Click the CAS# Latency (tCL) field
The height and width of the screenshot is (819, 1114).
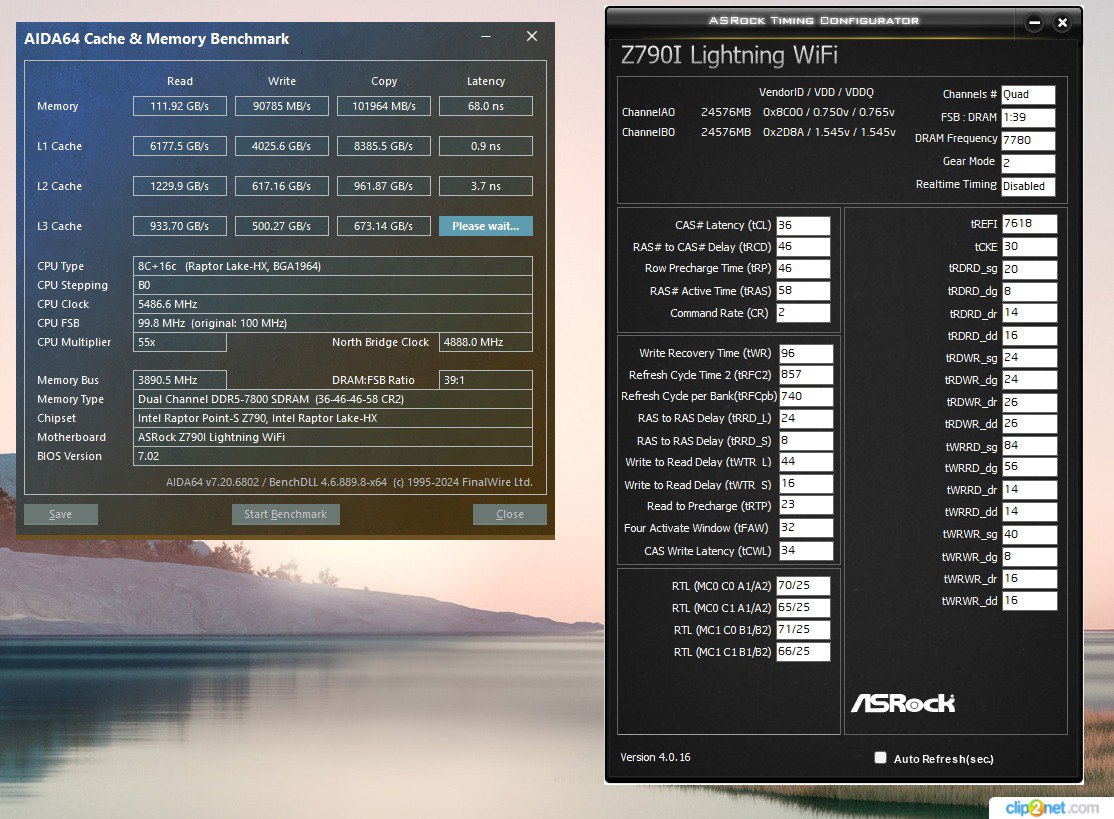tap(803, 225)
